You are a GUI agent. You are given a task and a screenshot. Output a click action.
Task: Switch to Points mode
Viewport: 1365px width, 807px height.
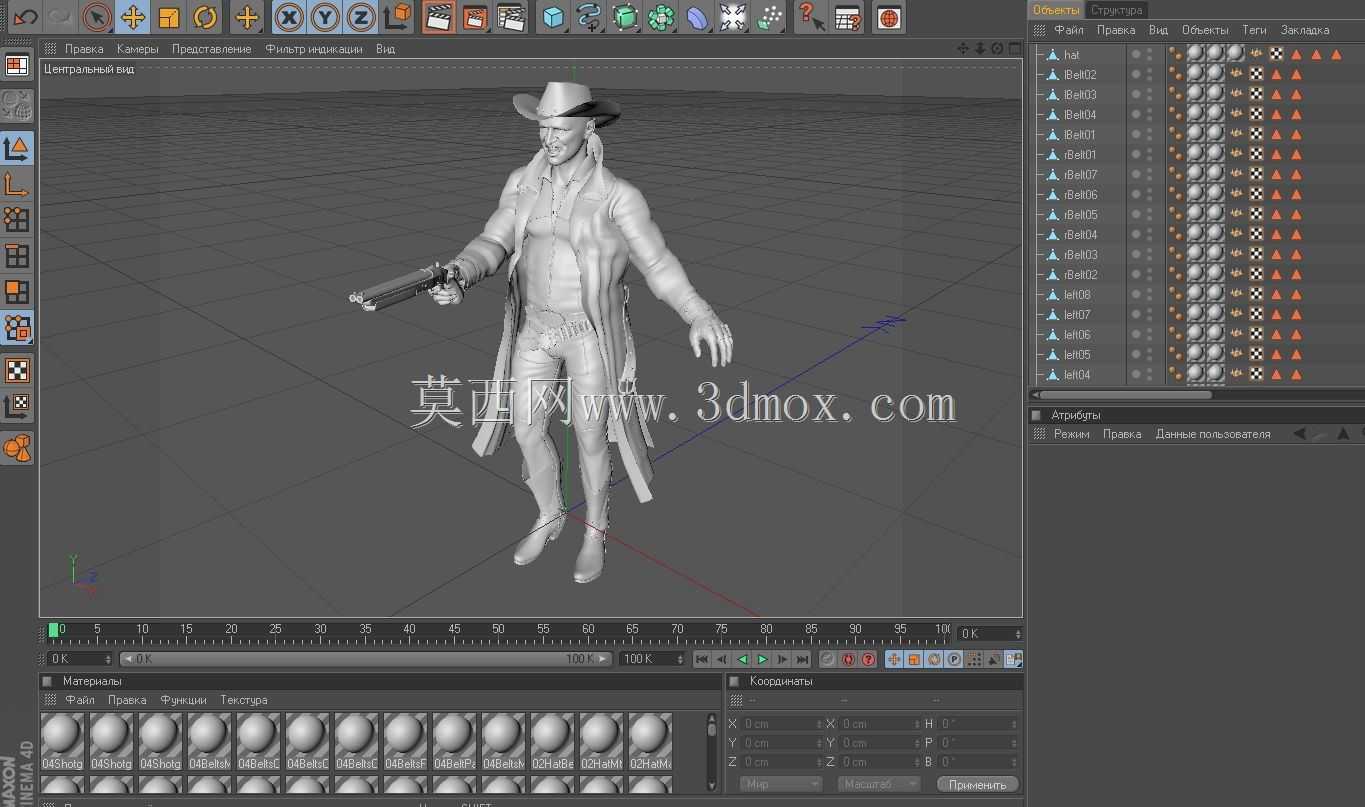tap(17, 220)
